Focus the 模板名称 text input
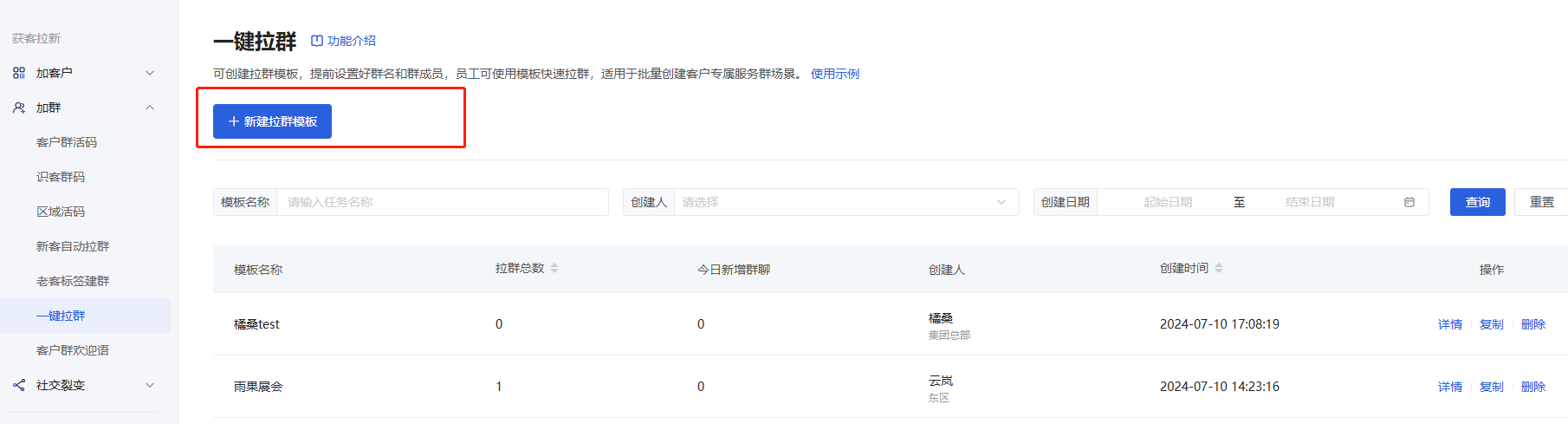Viewport: 1568px width, 424px height. coord(443,202)
